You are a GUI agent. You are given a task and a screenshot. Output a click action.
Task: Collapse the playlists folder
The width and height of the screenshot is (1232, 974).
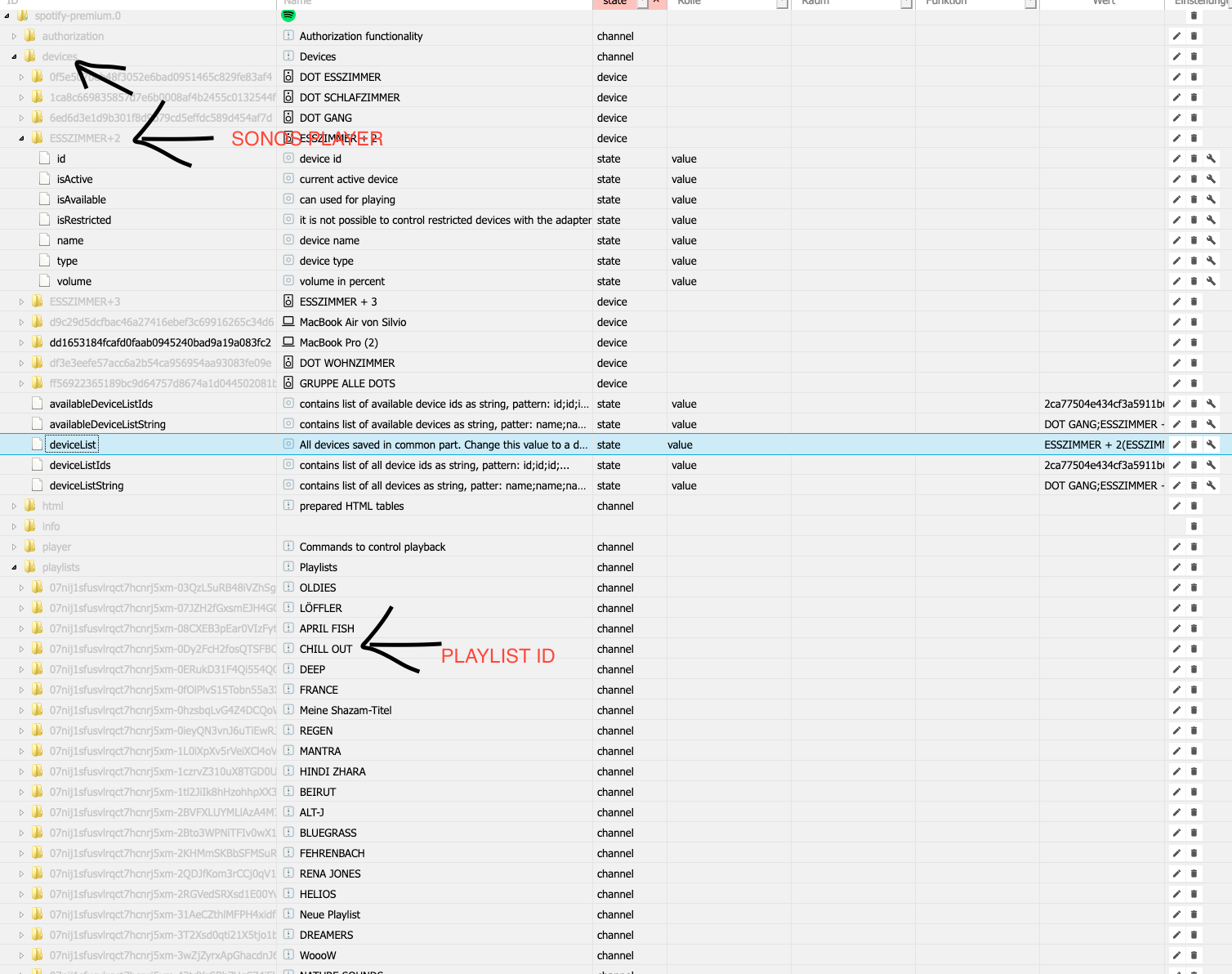(x=14, y=567)
